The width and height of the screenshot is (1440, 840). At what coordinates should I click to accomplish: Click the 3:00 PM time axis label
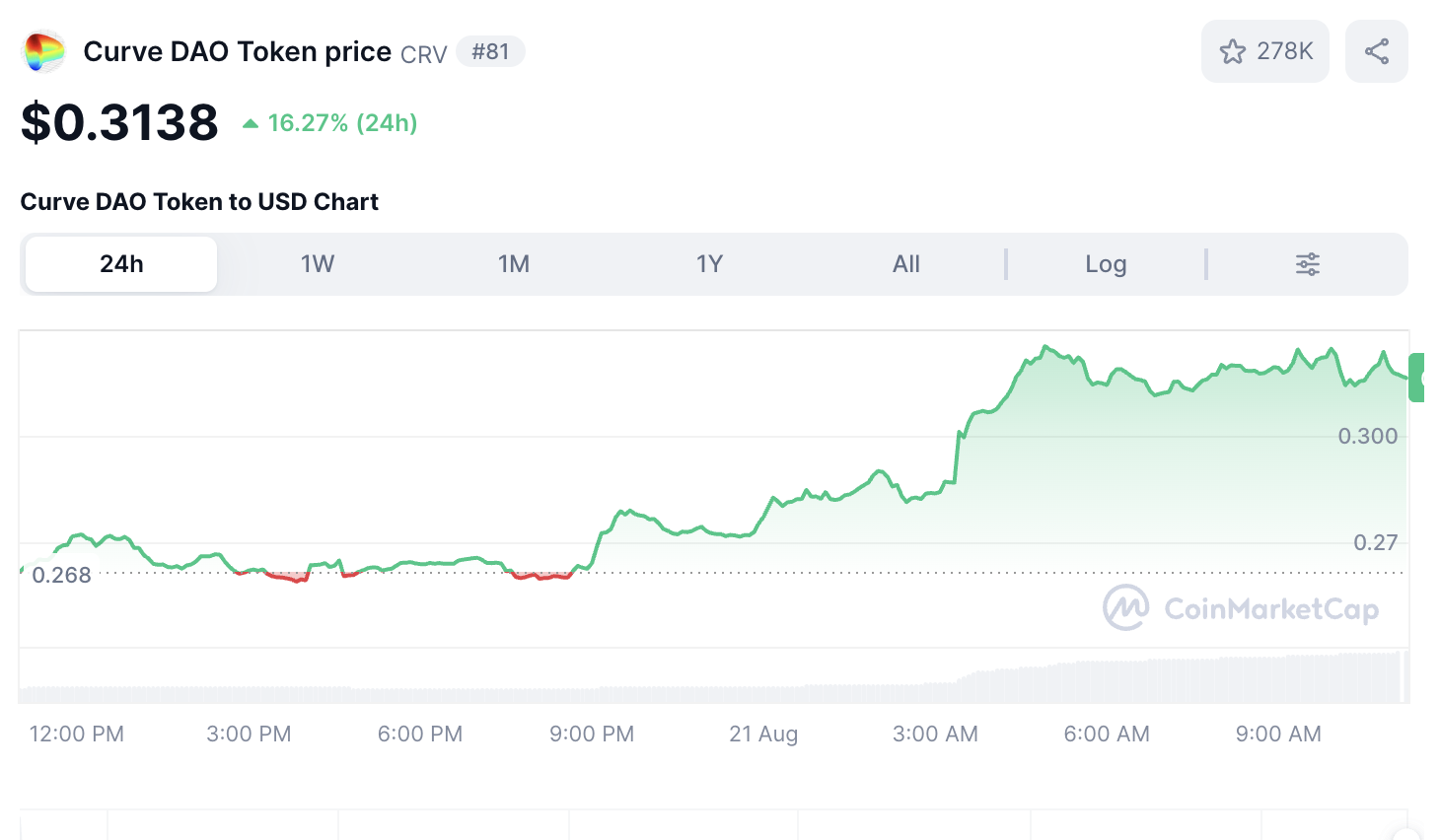pos(249,734)
